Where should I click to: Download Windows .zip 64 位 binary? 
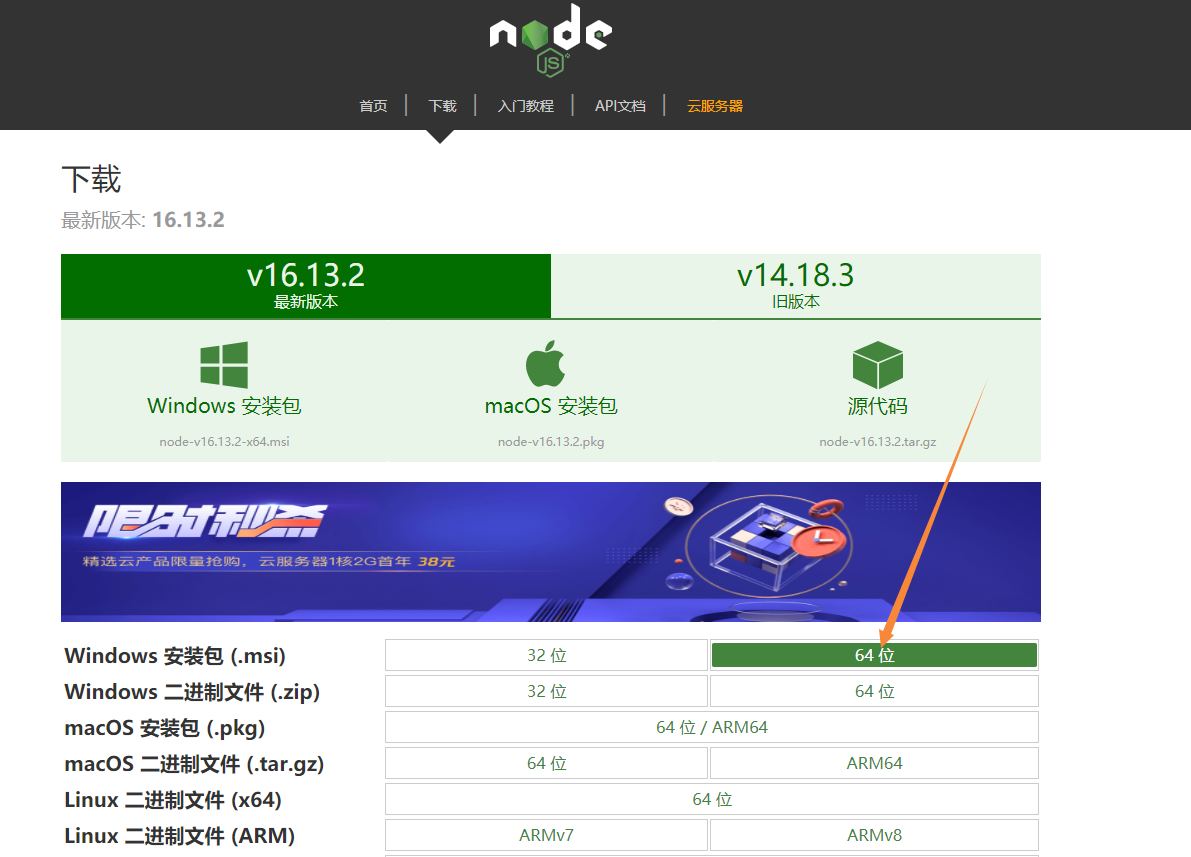874,691
